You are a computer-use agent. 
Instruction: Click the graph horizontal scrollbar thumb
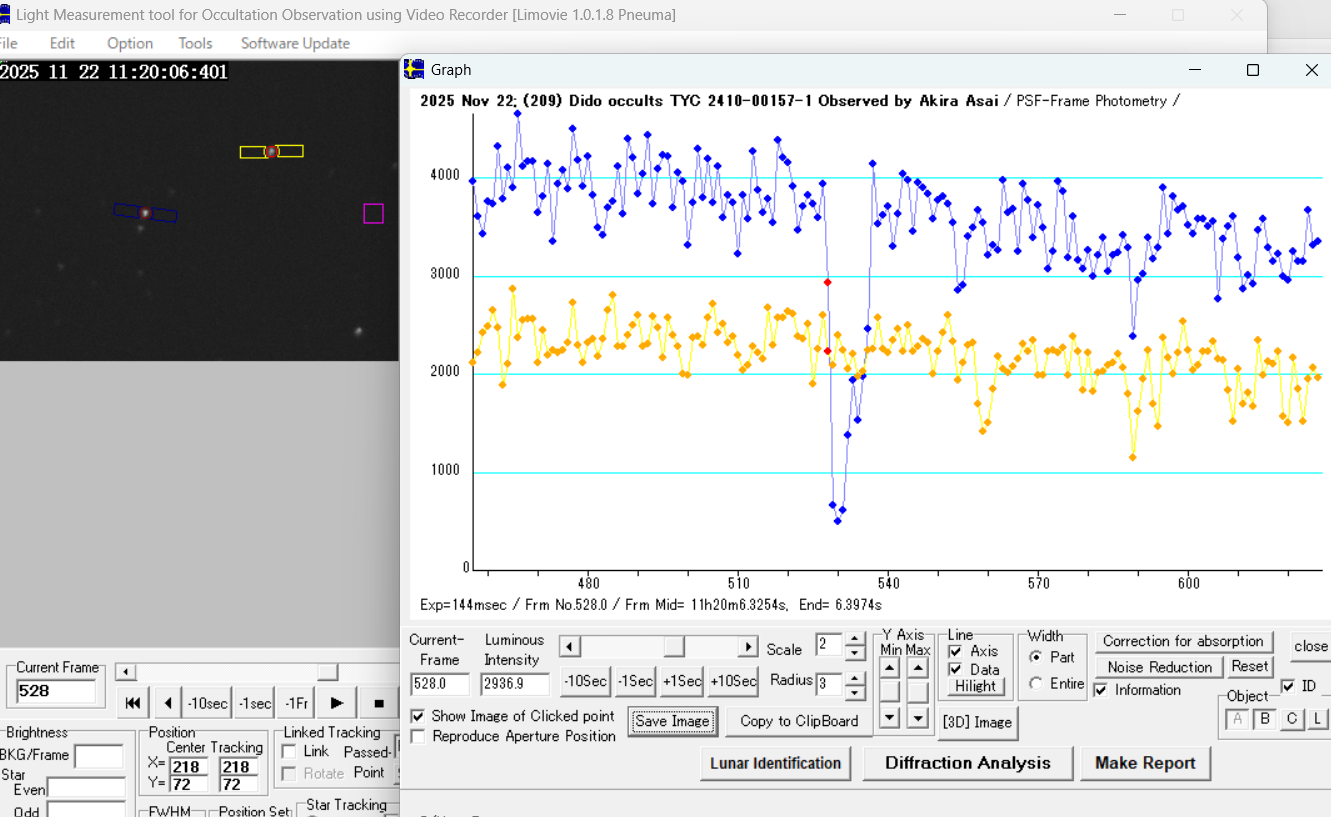[x=675, y=647]
